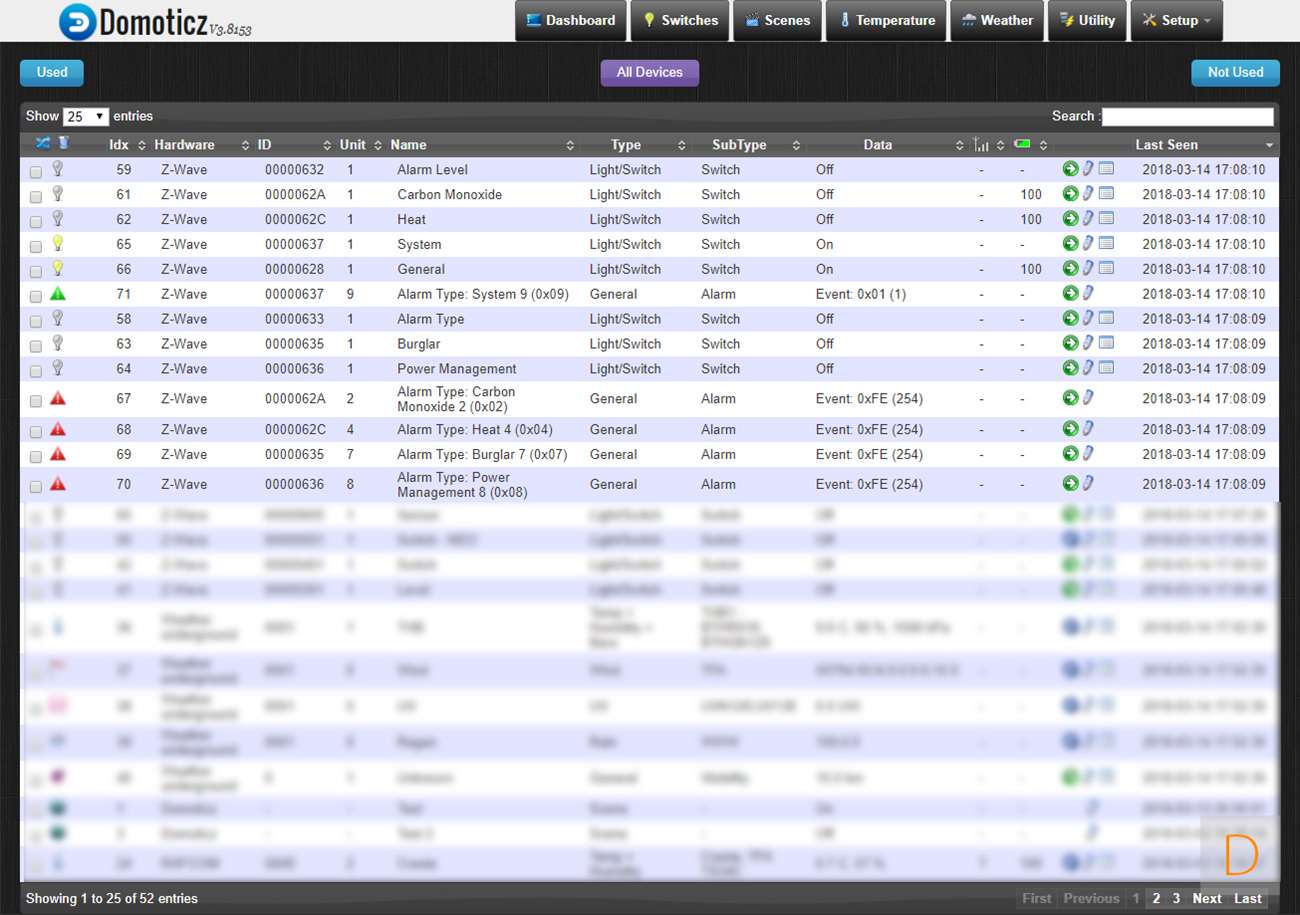Open the log icon for Heat device
1300x915 pixels.
tap(1106, 219)
